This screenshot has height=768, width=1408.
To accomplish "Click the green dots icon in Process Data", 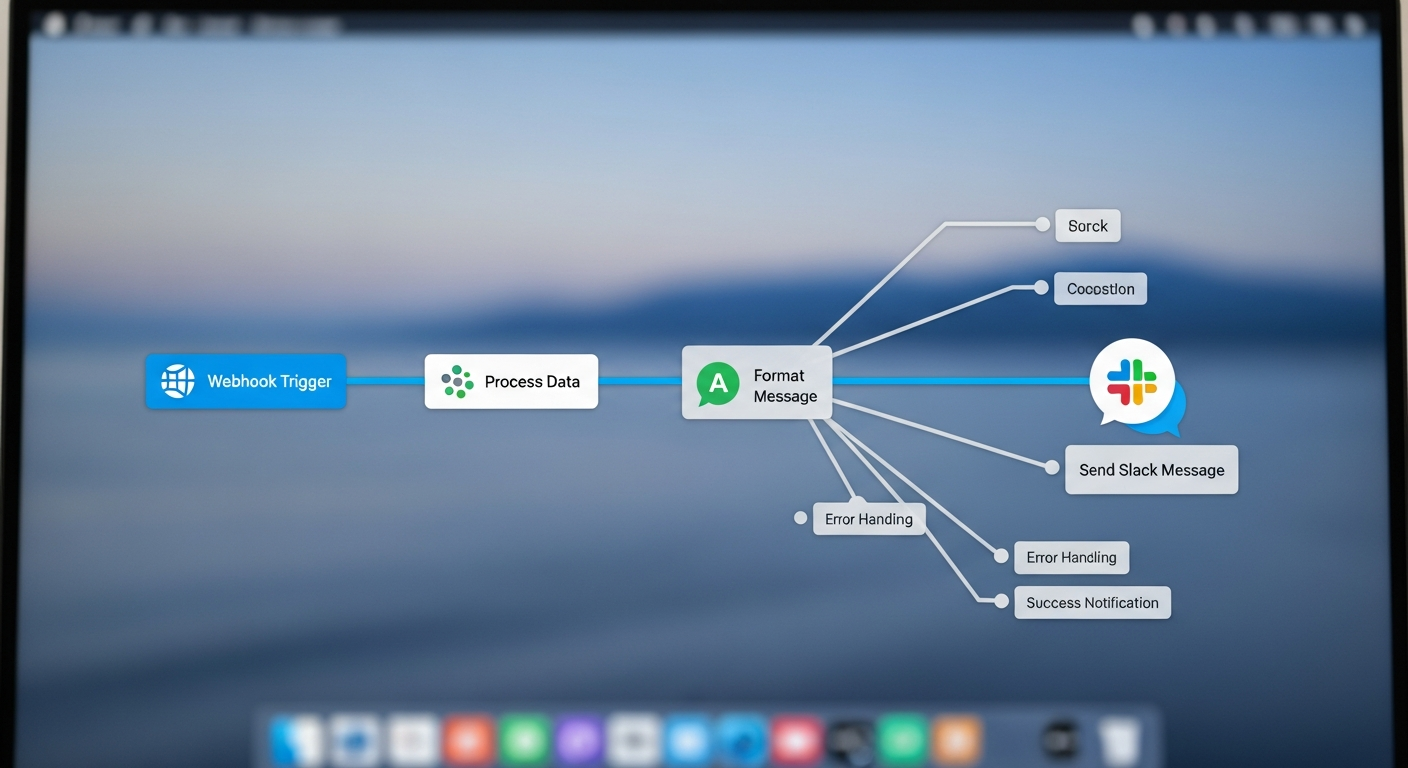I will click(457, 381).
